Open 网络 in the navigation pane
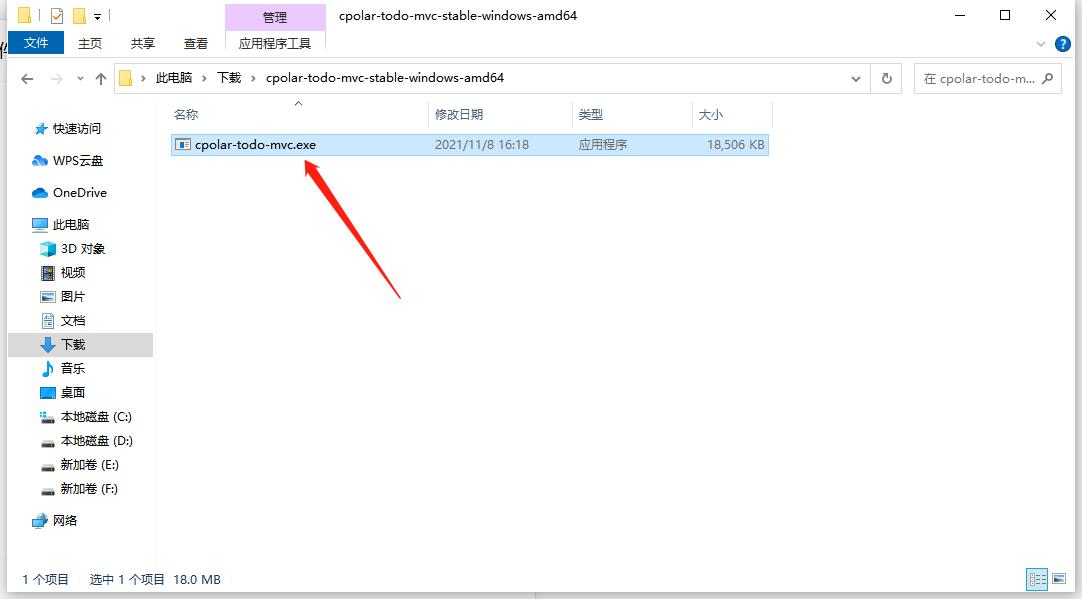1082x599 pixels. [65, 520]
